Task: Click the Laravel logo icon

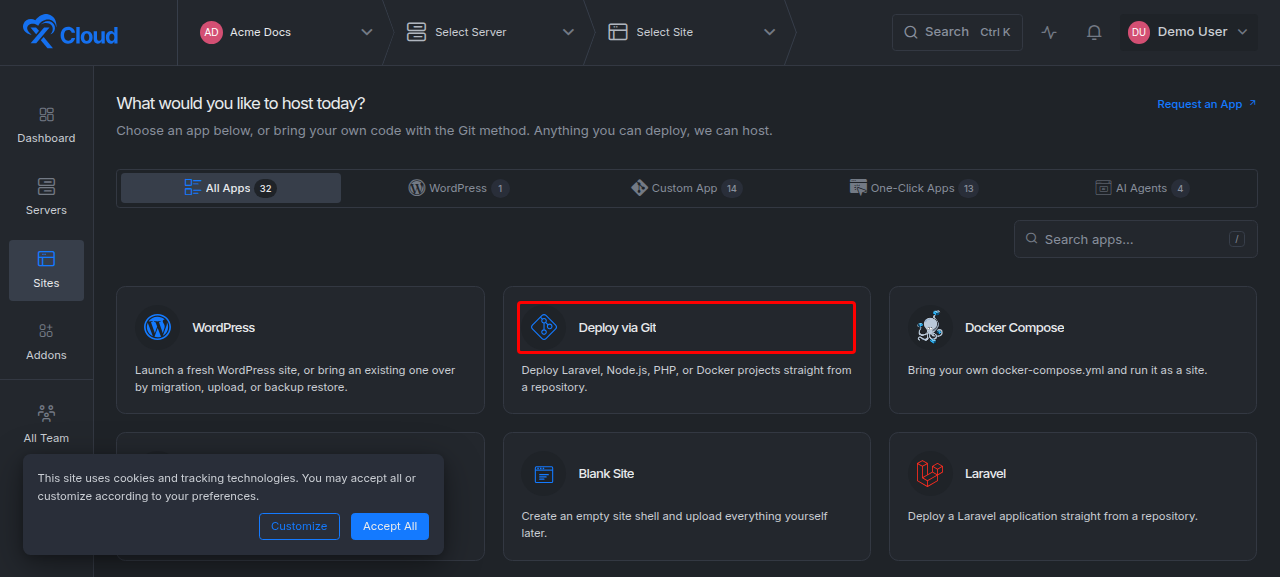Action: click(x=929, y=473)
